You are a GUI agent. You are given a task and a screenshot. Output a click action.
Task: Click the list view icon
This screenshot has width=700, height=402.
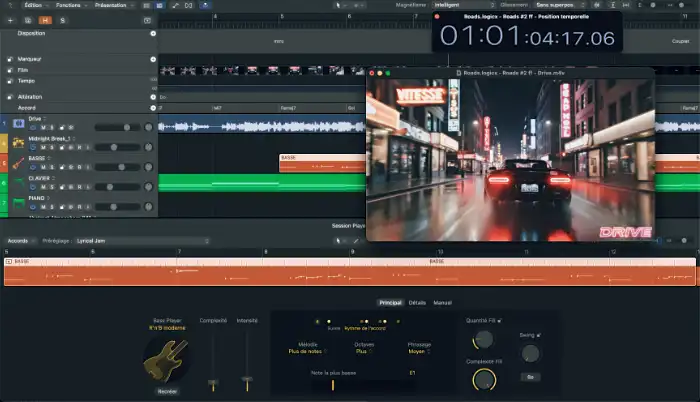click(146, 5)
